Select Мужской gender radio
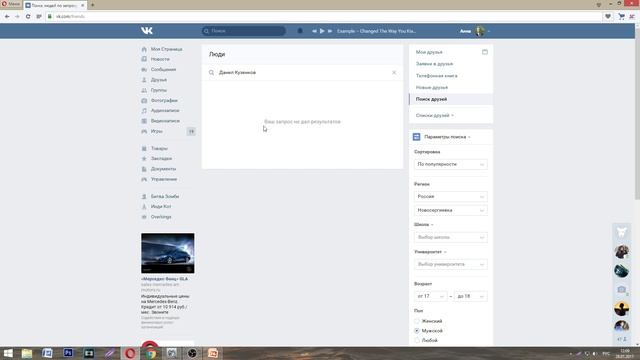 [417, 331]
